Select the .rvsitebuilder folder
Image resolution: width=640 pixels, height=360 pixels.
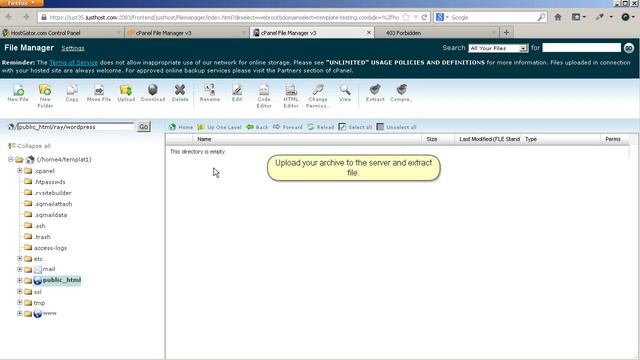click(x=53, y=193)
